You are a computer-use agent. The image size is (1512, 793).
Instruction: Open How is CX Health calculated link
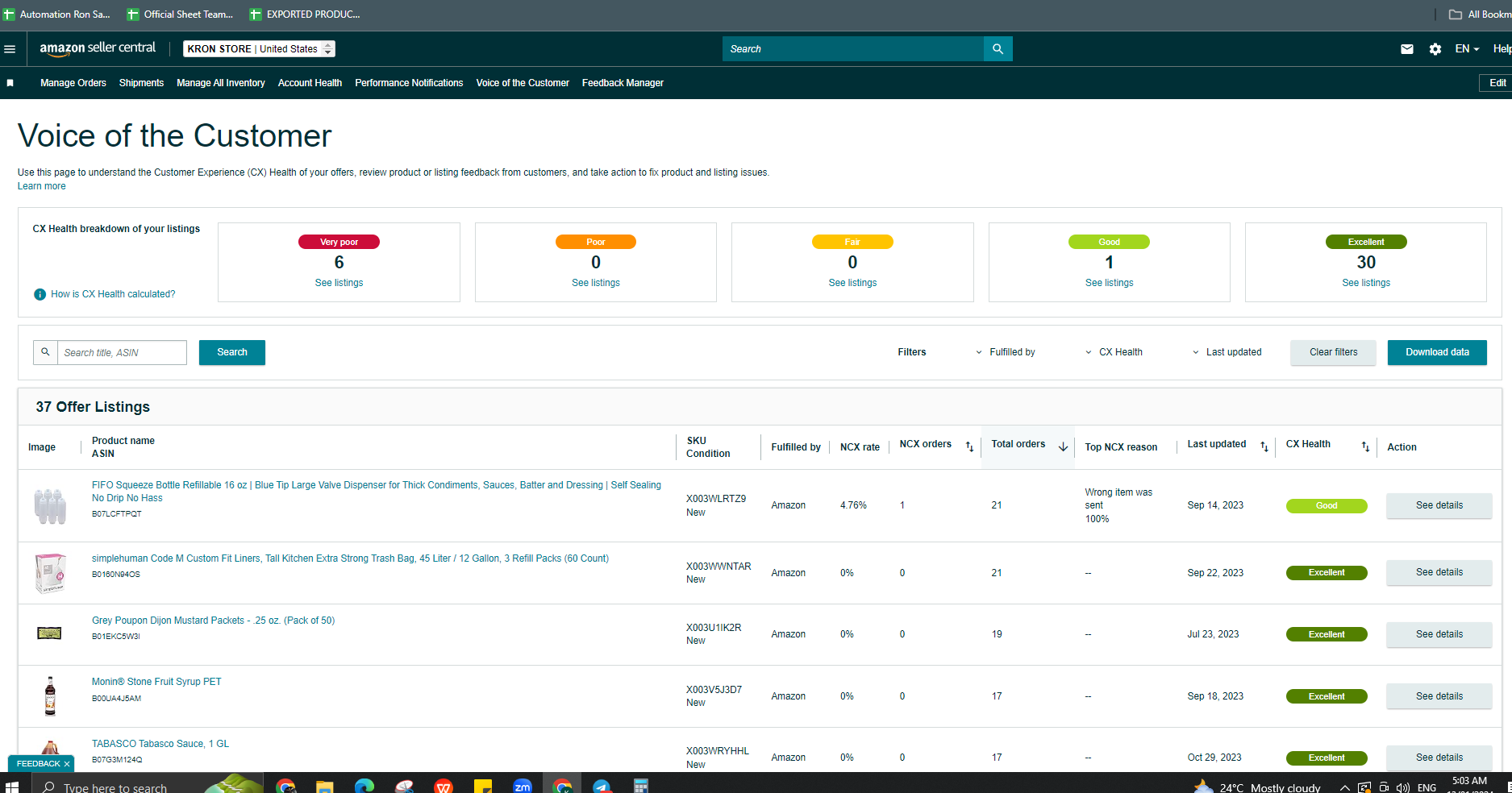[x=113, y=294]
